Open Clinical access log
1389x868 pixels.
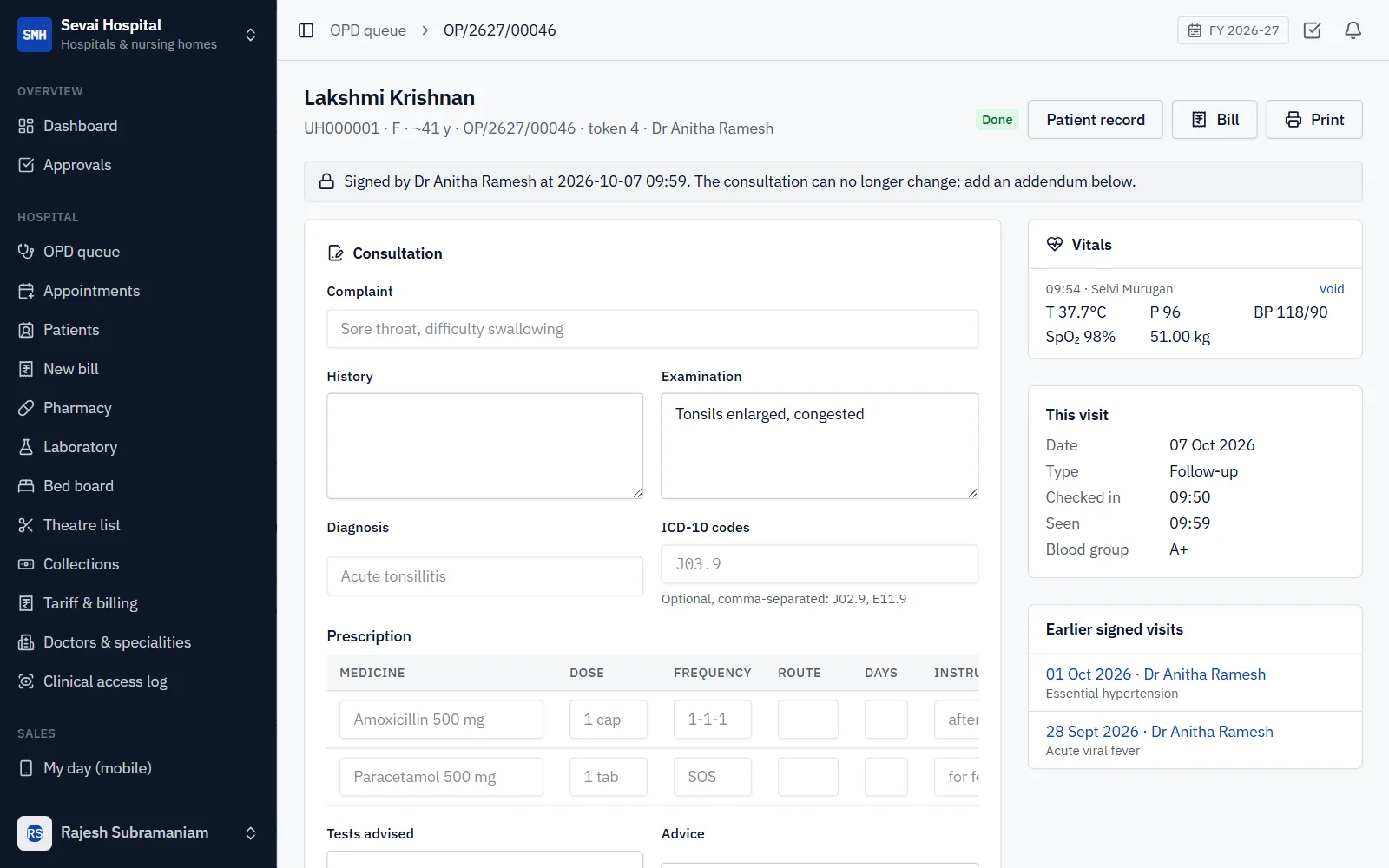138,681
